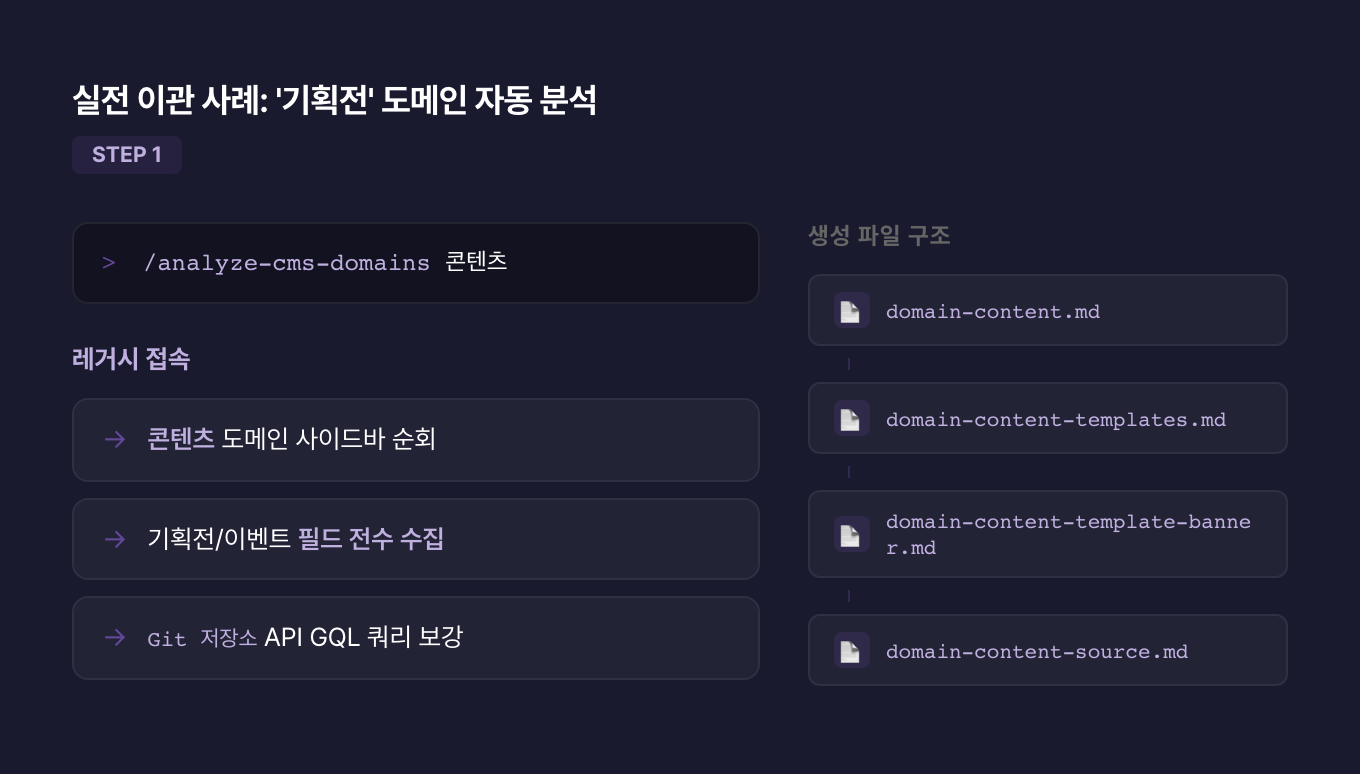Click the 콘텐츠 도메인 사이드바 순회 text
The image size is (1360, 774).
[x=291, y=439]
